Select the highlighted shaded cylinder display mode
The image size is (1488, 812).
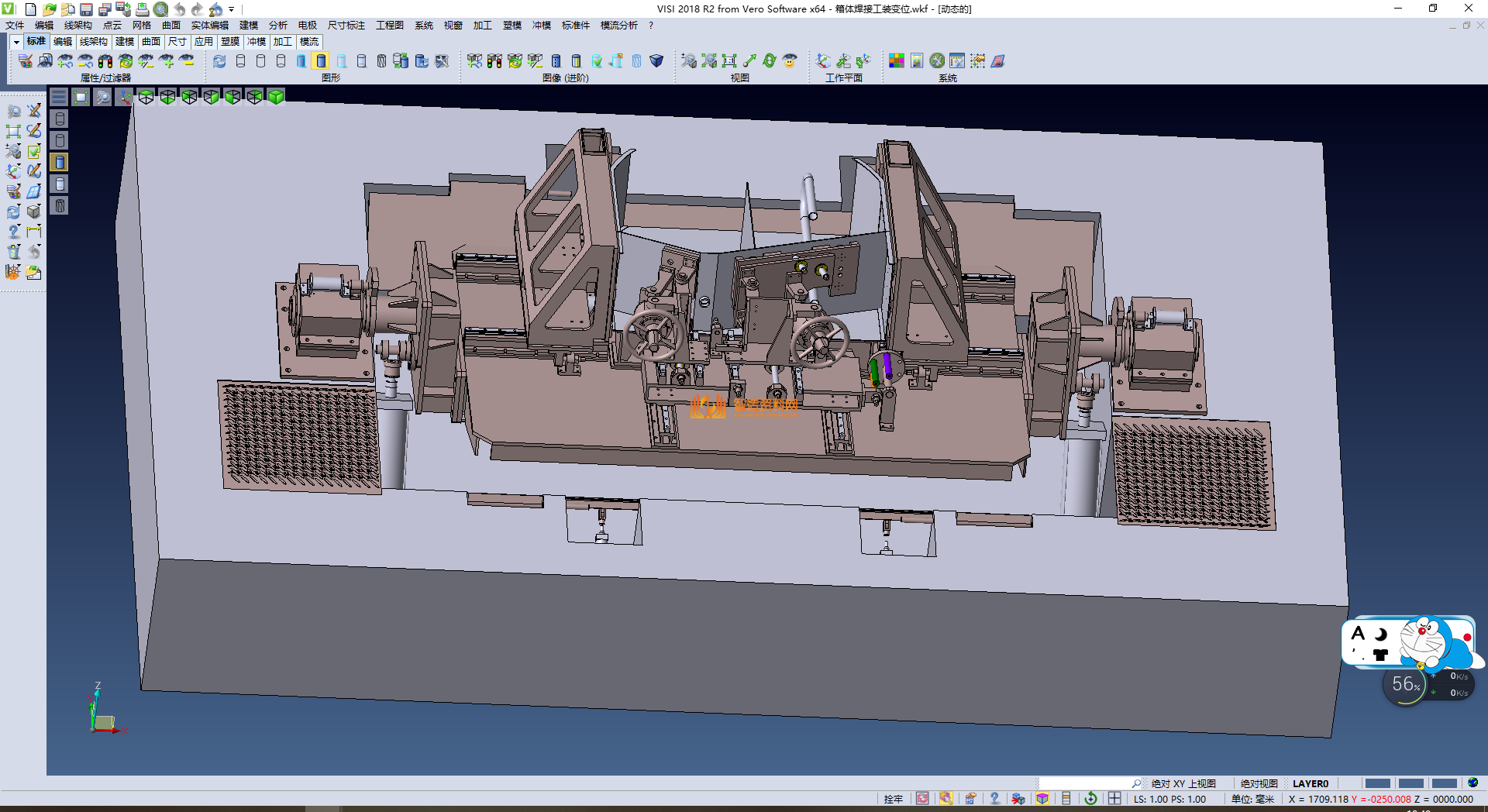tap(321, 61)
